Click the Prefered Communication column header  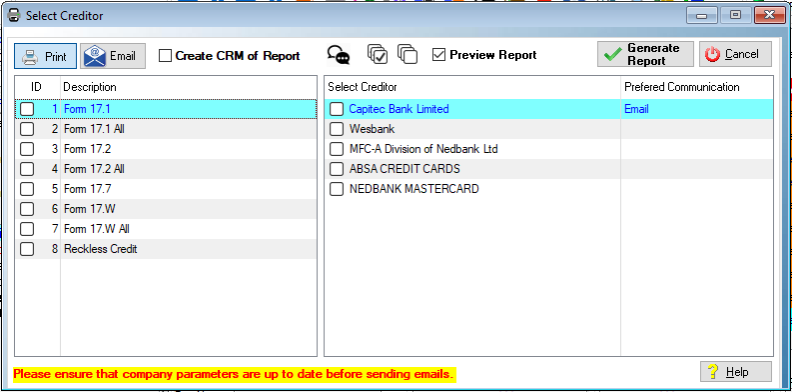682,87
